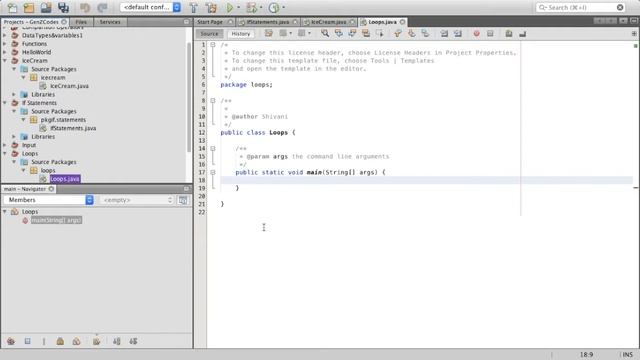Click the Next Bookmark icon

tap(411, 33)
